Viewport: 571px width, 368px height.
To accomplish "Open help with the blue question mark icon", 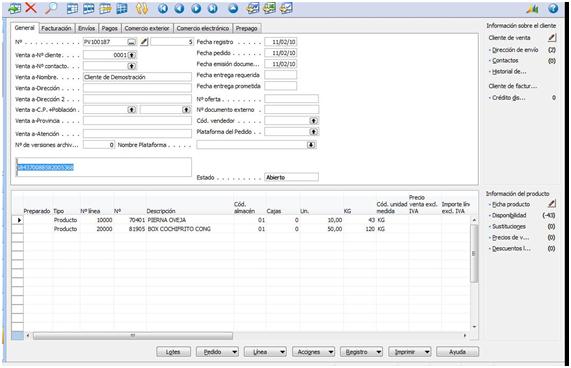I will 553,8.
